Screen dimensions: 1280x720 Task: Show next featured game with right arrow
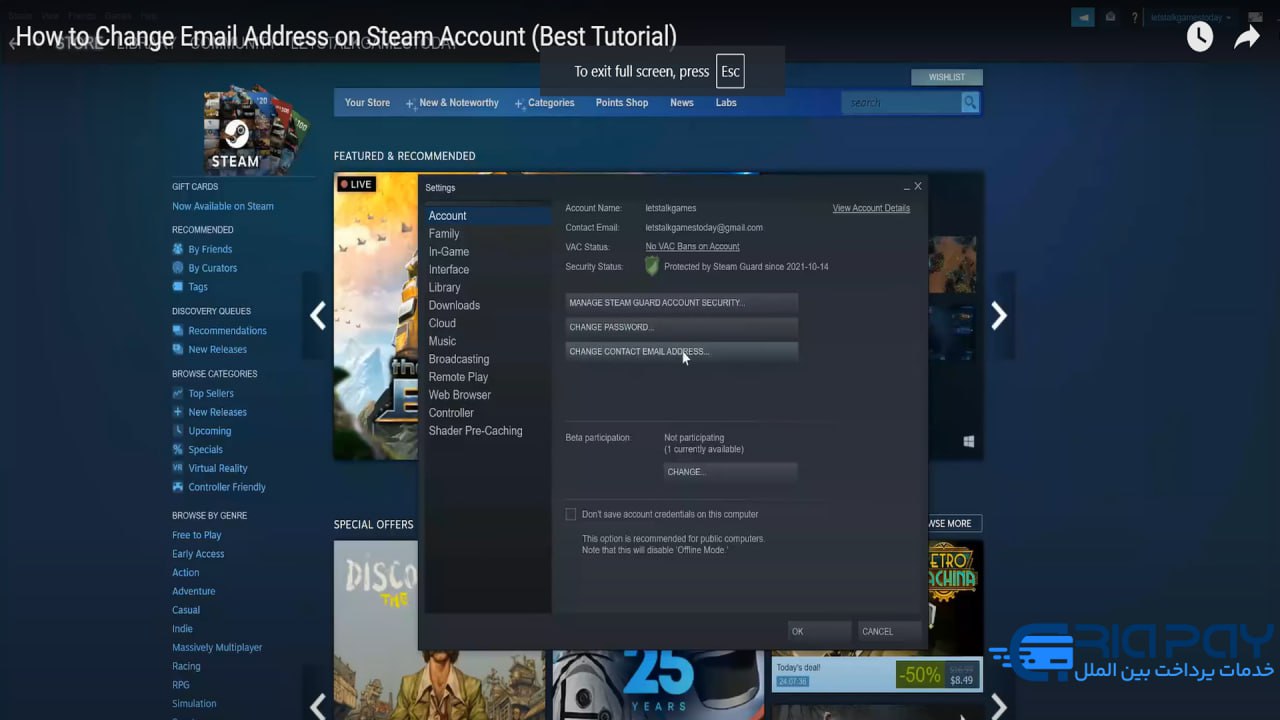pyautogui.click(x=998, y=316)
